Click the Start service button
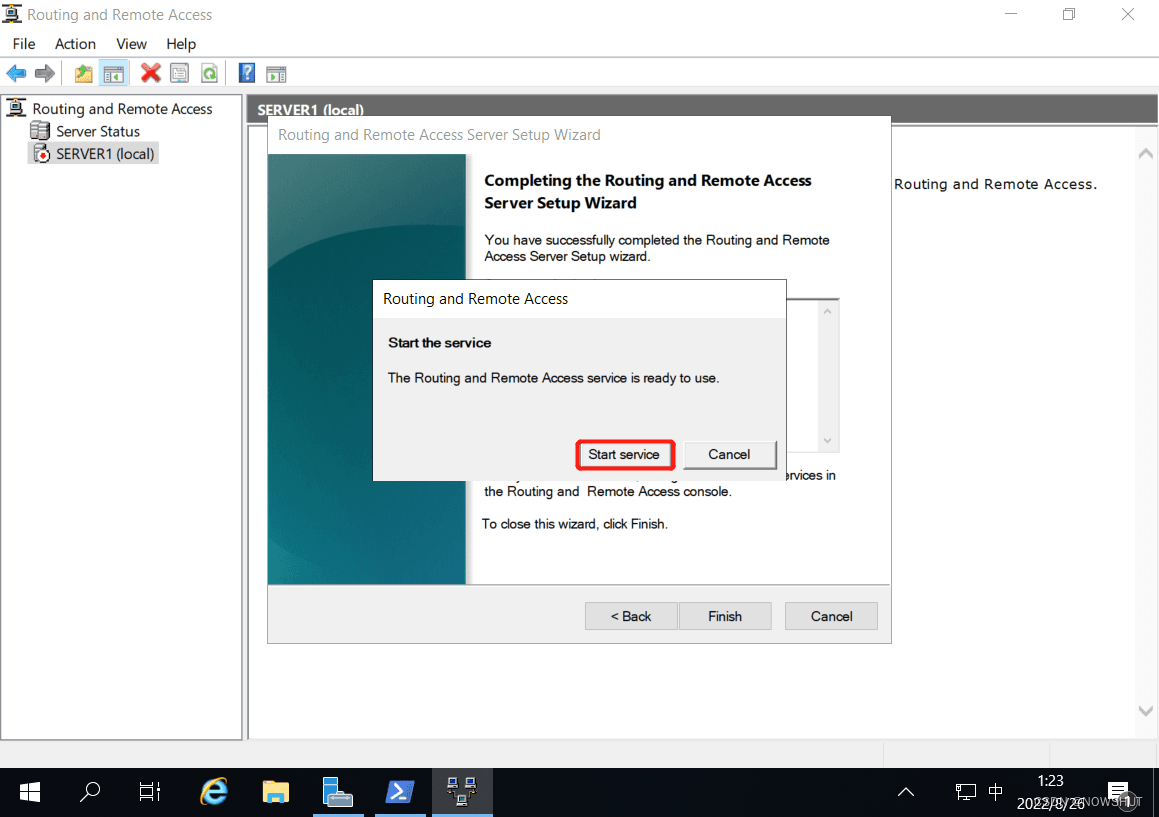 coord(624,455)
